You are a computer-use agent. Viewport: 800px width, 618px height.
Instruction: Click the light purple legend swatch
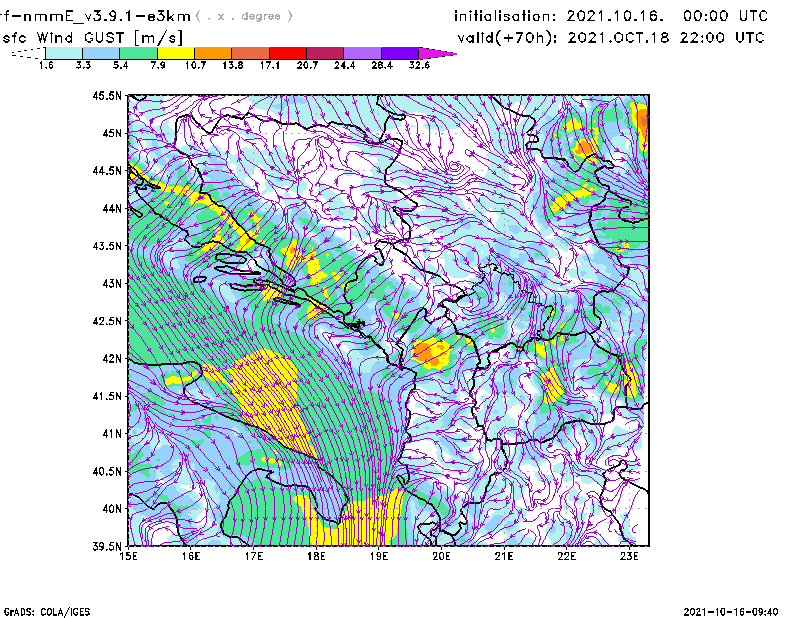point(363,53)
